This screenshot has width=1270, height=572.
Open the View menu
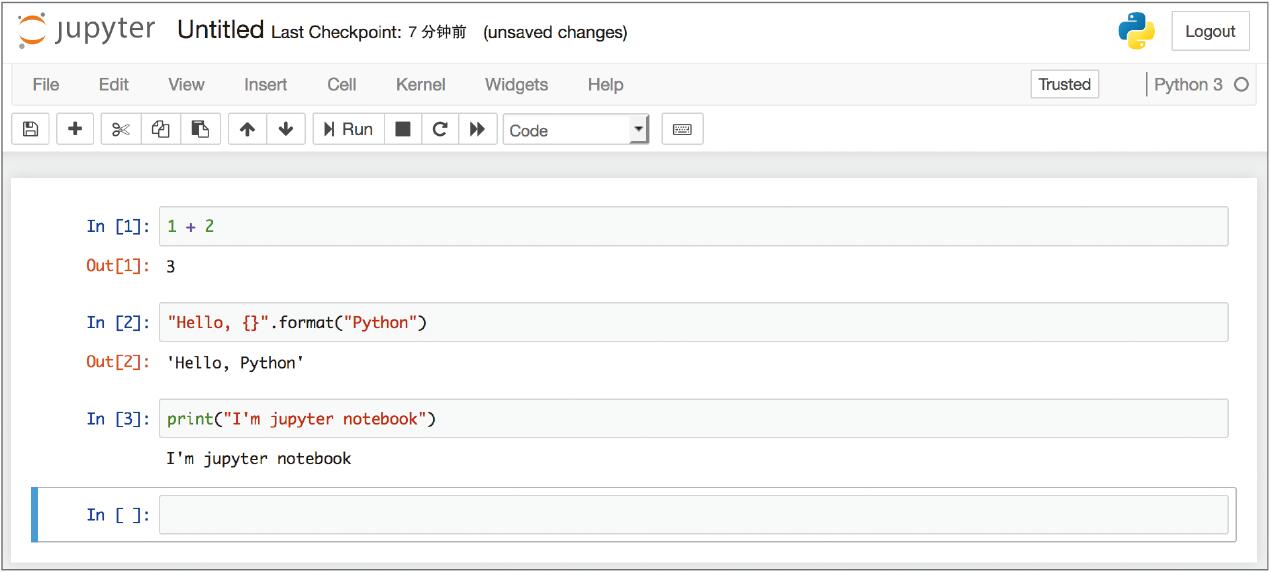coord(186,85)
